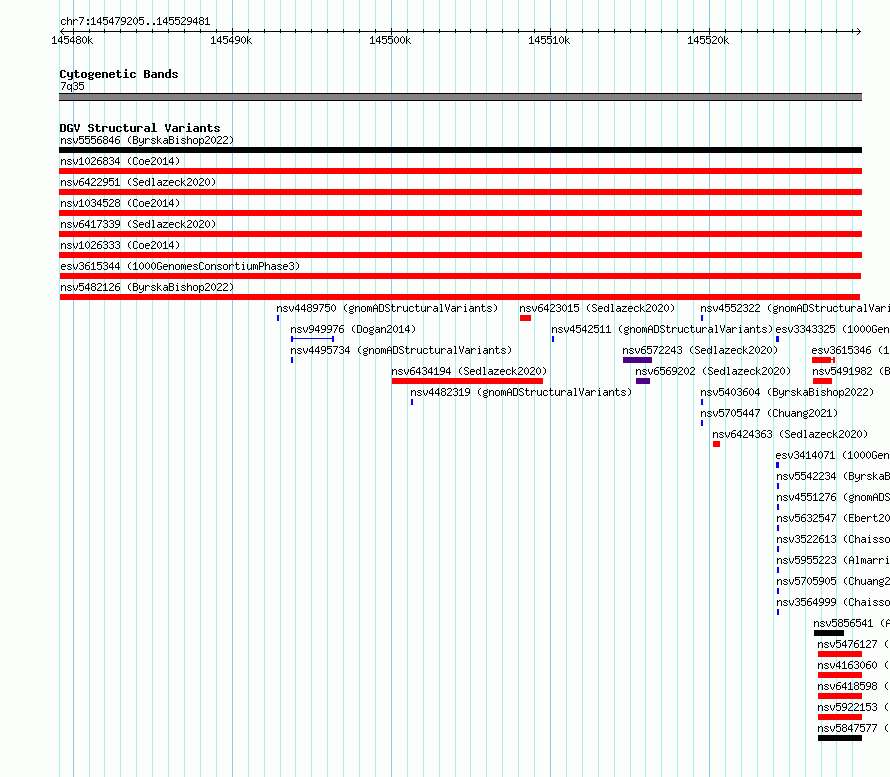The height and width of the screenshot is (777, 890).
Task: Select the black nsv5556846 variant bar
Action: click(460, 150)
